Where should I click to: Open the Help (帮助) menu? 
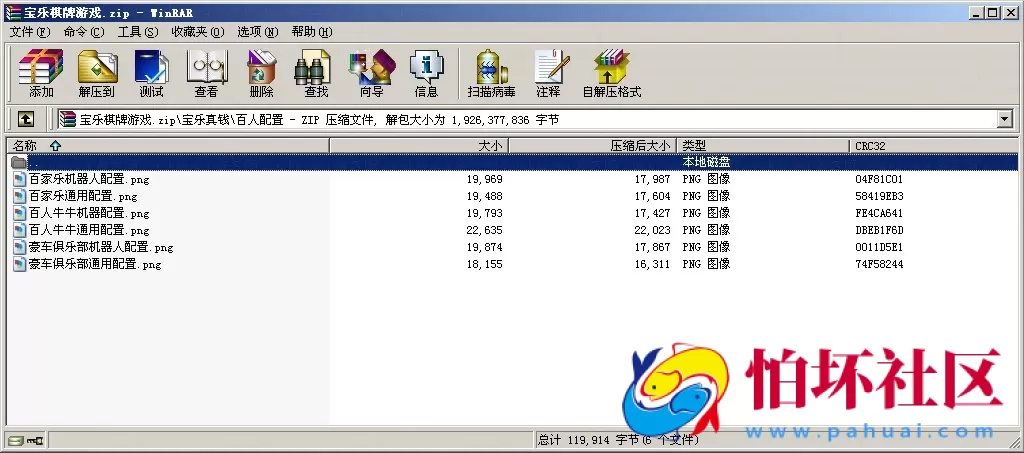pyautogui.click(x=312, y=32)
